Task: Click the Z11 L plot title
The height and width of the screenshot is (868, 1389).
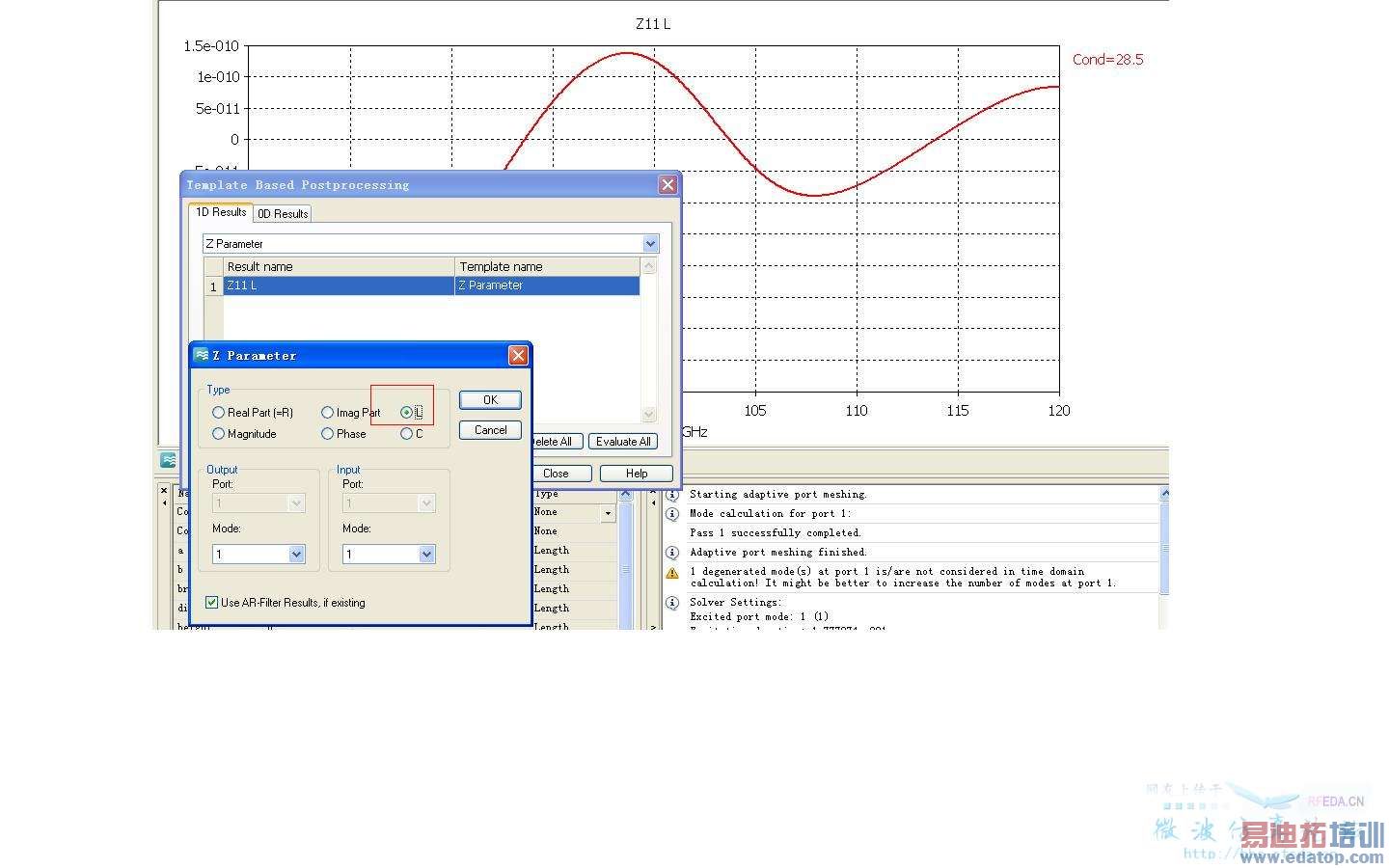Action: (653, 24)
